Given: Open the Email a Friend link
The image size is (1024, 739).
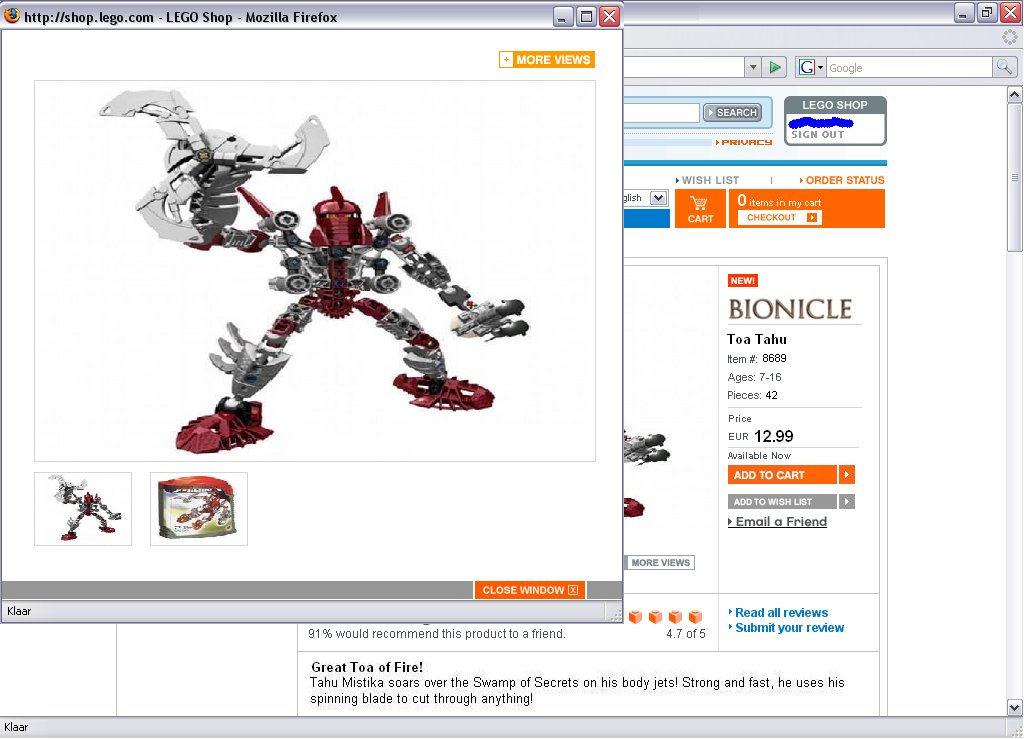Looking at the screenshot, I should [778, 522].
